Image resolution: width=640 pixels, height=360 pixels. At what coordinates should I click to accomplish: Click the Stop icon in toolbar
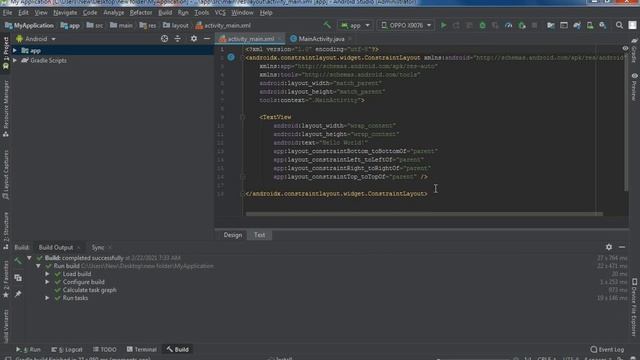534,25
